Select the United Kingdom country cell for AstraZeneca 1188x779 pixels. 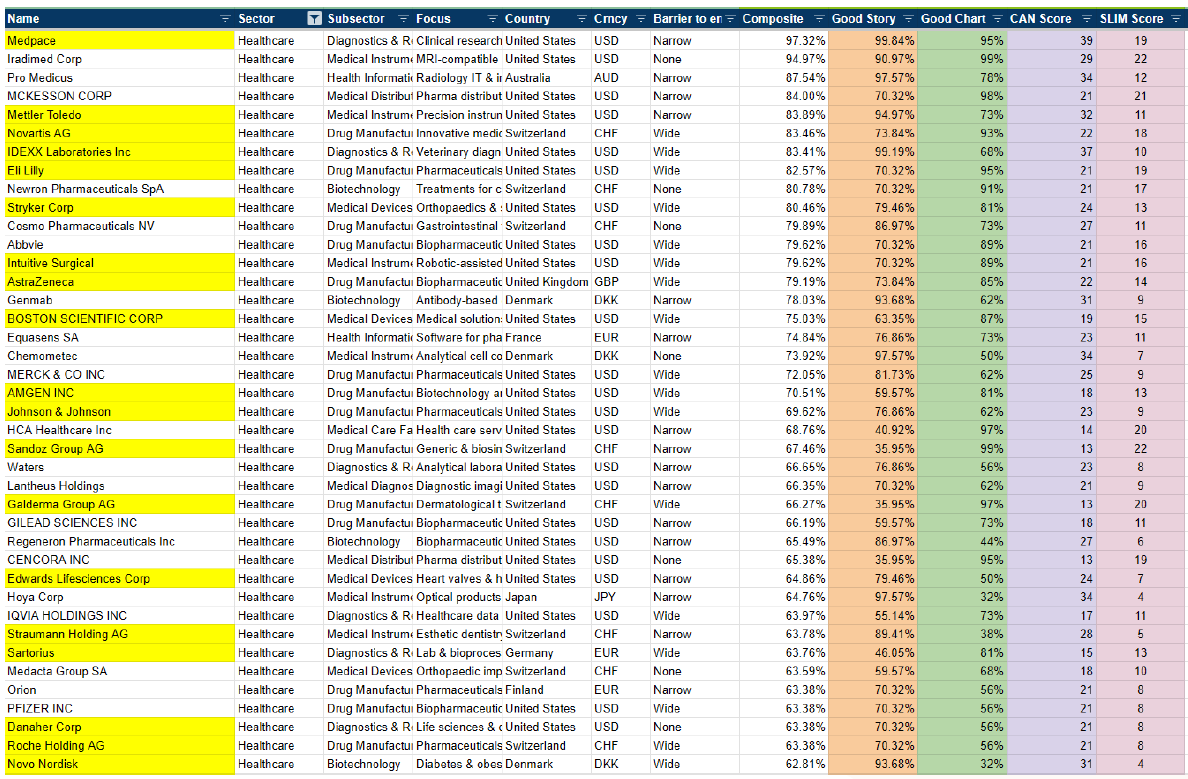click(547, 282)
